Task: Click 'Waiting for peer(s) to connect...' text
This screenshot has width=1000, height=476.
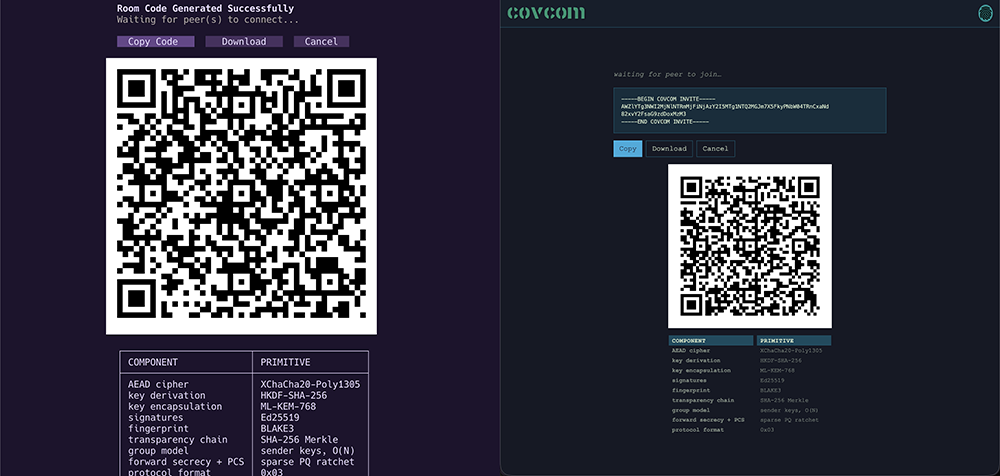Action: coord(208,20)
